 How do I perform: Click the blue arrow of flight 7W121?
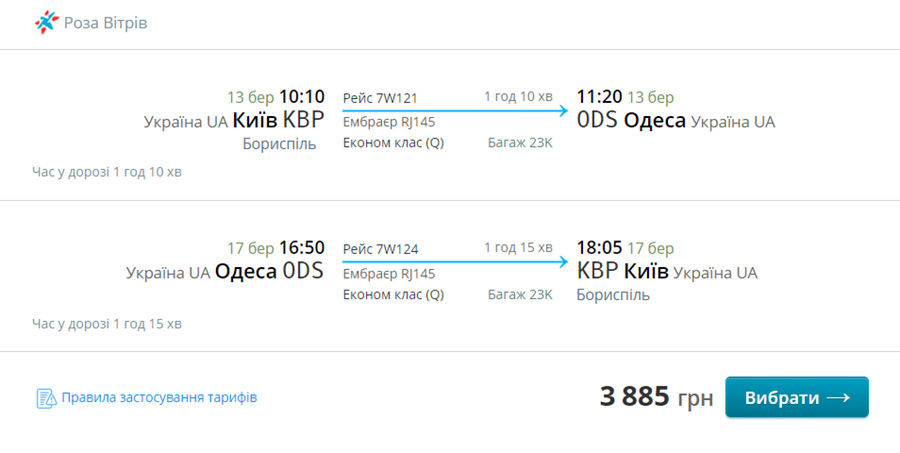tap(455, 110)
